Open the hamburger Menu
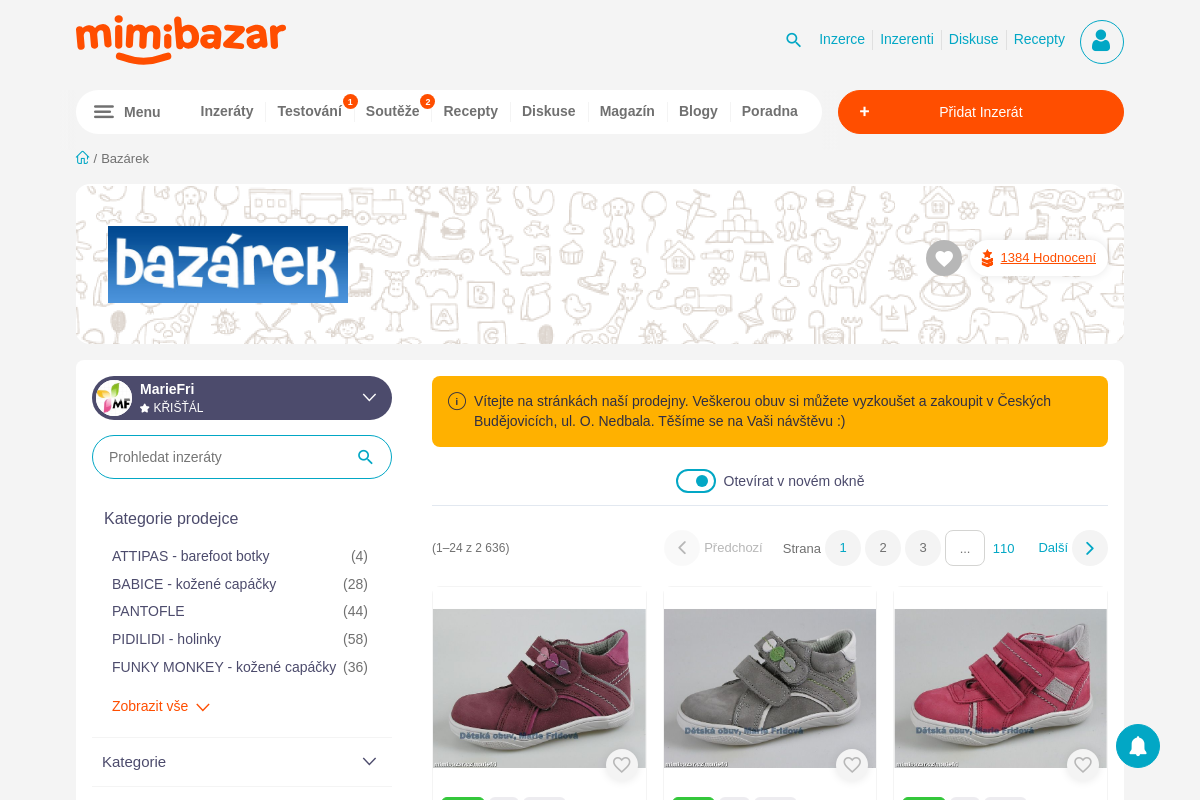1200x800 pixels. click(127, 112)
